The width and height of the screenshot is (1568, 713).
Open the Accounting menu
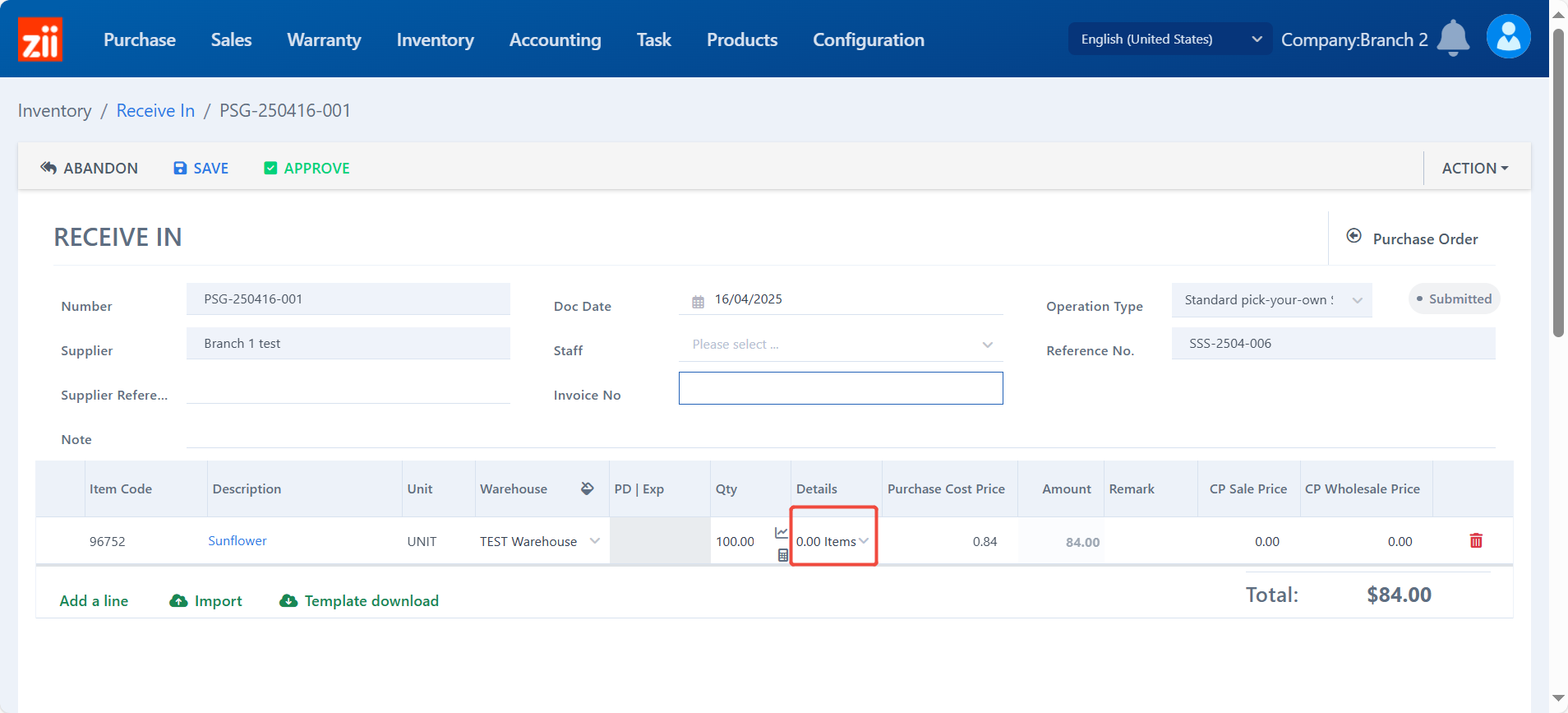pos(555,39)
